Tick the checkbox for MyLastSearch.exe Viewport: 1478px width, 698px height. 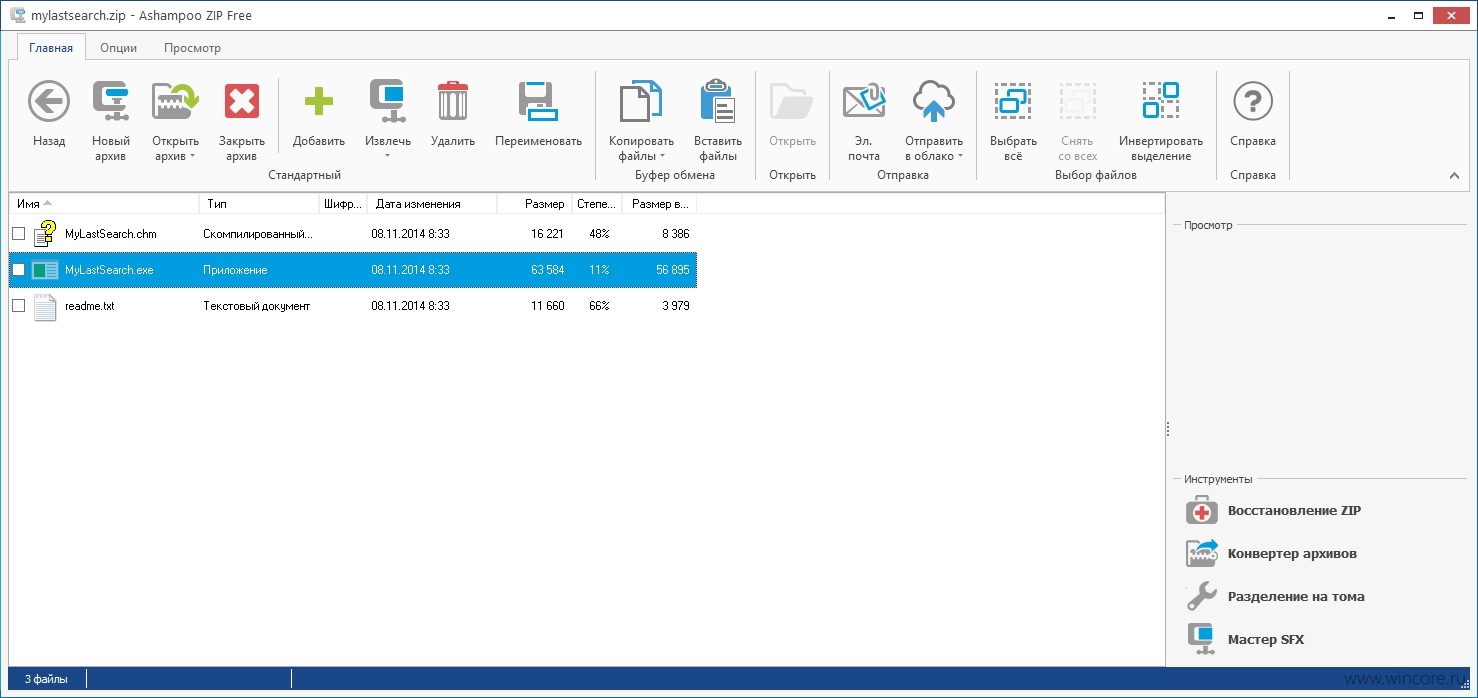[x=18, y=270]
